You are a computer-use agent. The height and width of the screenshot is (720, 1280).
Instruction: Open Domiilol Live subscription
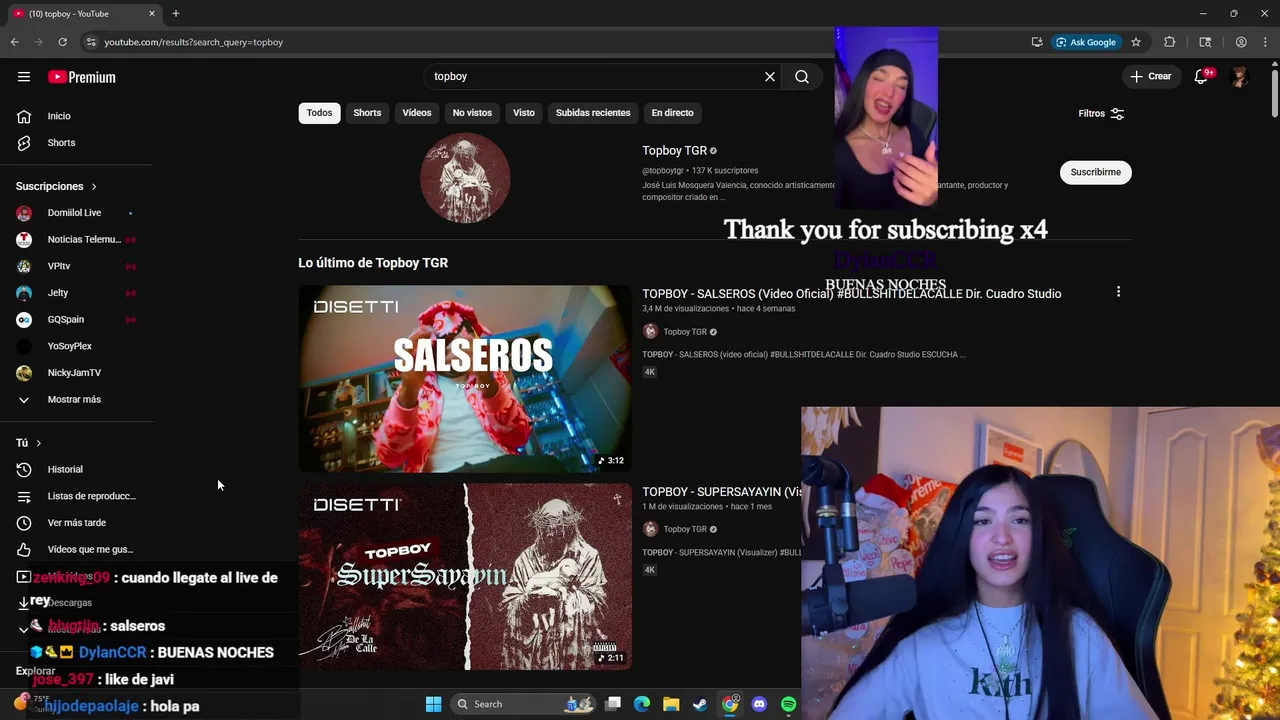[76, 213]
